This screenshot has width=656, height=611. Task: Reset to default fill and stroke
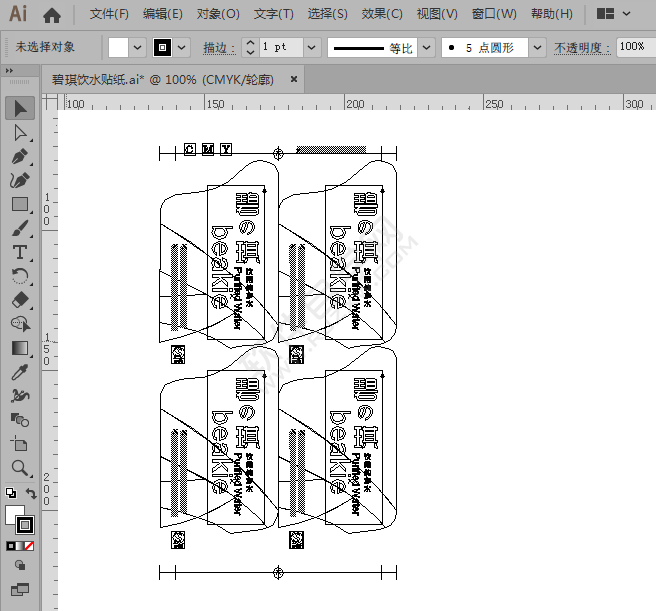(10, 493)
